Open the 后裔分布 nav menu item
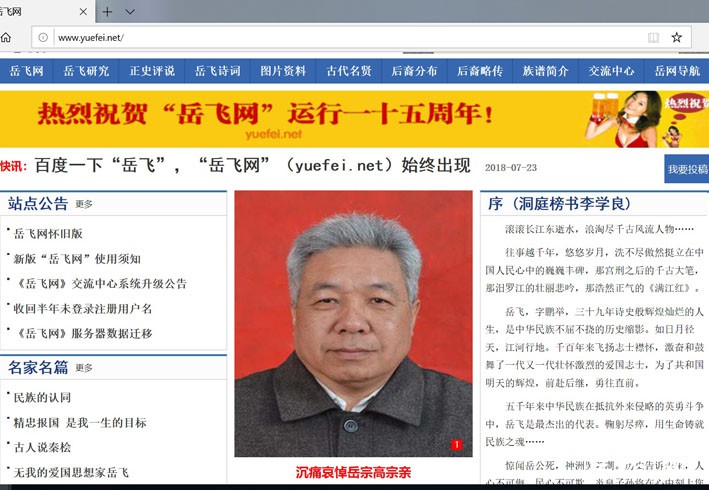This screenshot has width=709, height=490. click(414, 71)
